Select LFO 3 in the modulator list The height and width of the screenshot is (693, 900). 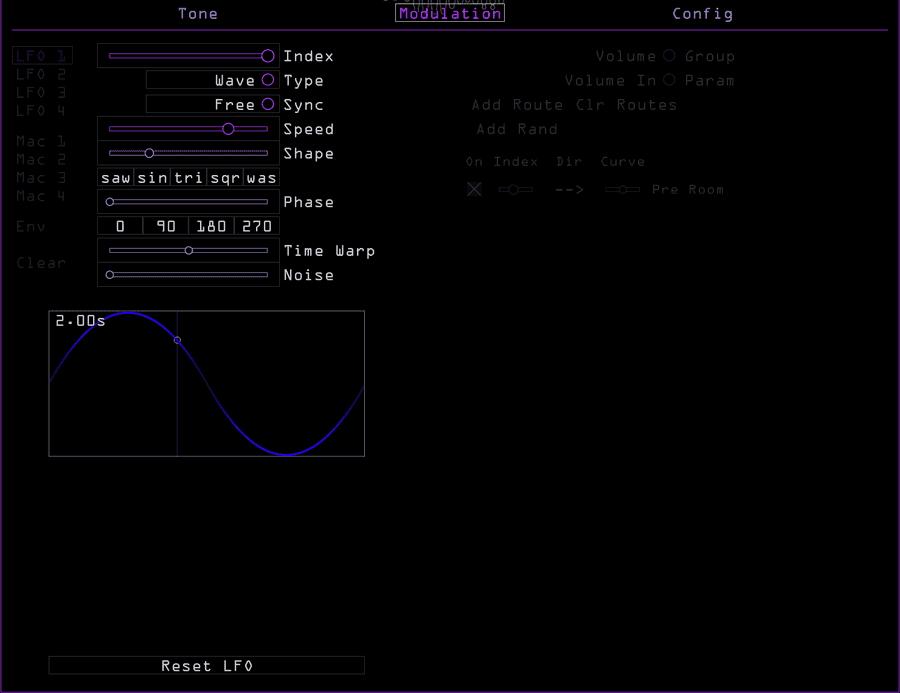pos(41,92)
